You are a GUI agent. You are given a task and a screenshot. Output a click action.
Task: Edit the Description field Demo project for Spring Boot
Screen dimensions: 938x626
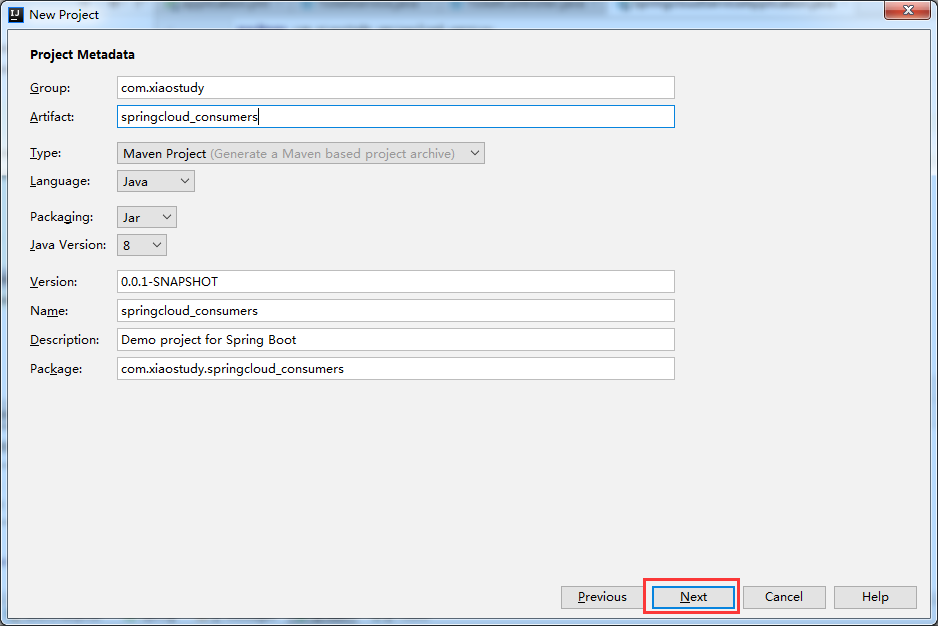(395, 339)
